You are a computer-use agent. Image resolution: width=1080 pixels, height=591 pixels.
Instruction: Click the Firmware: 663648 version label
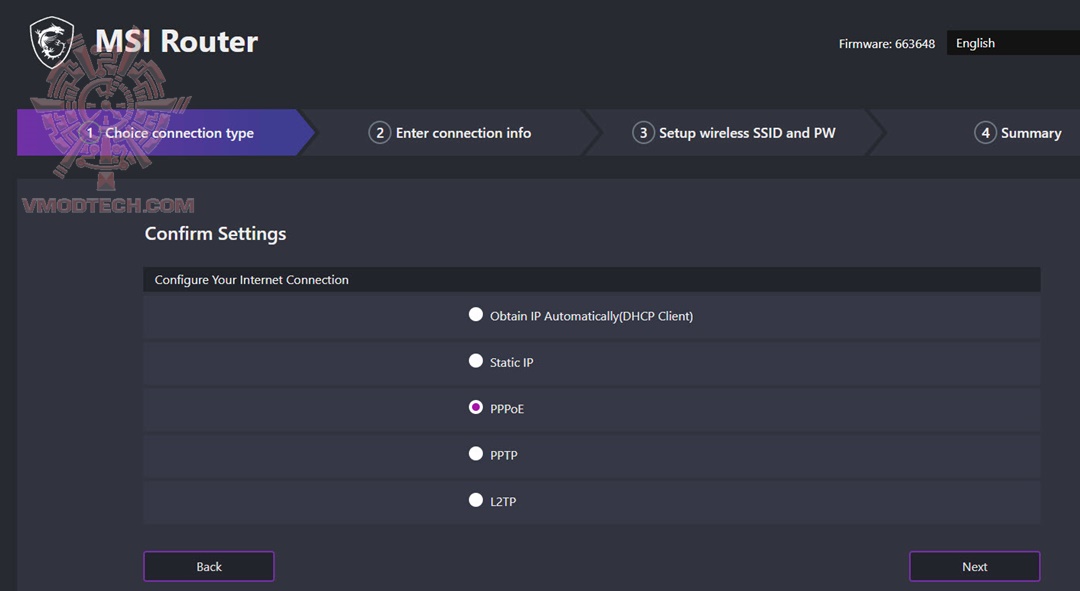click(887, 44)
